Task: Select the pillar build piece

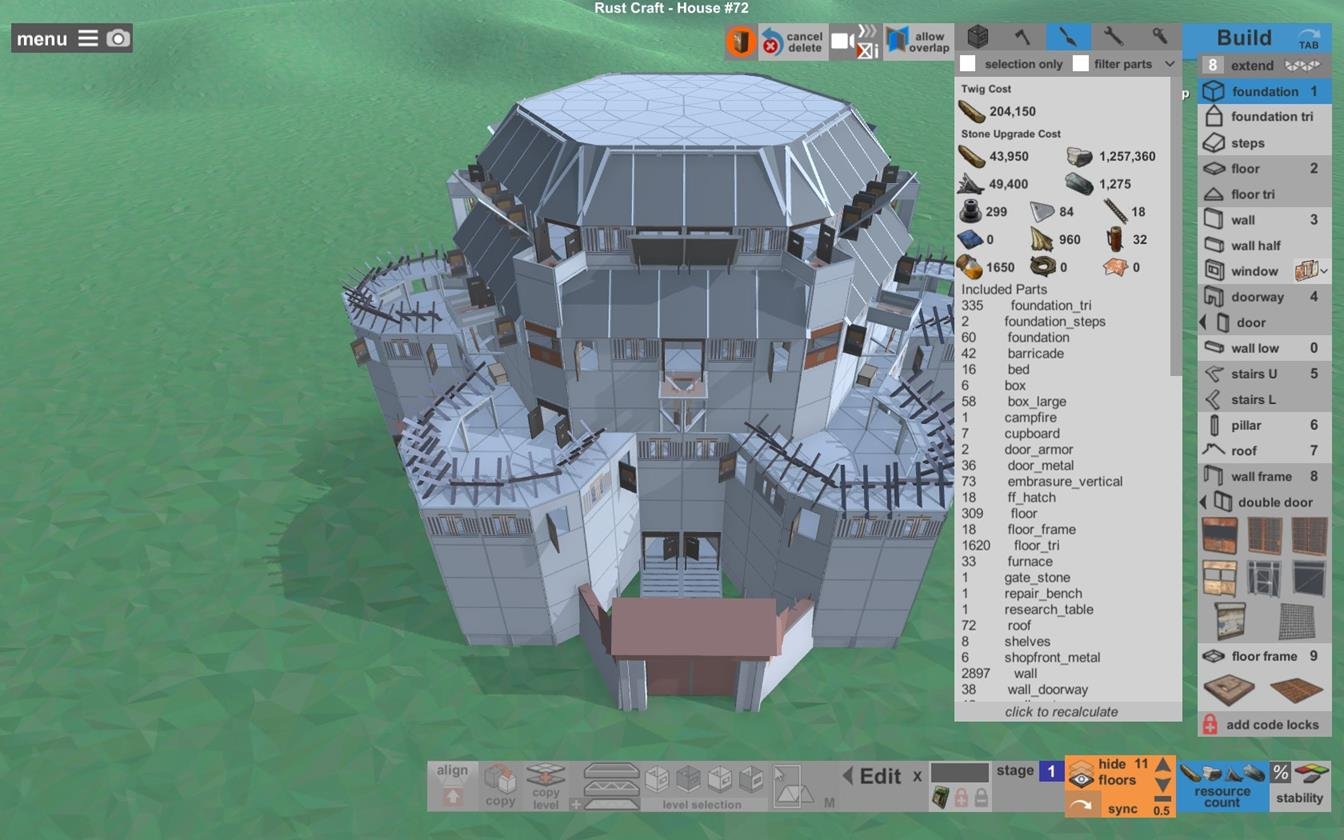Action: point(1265,425)
